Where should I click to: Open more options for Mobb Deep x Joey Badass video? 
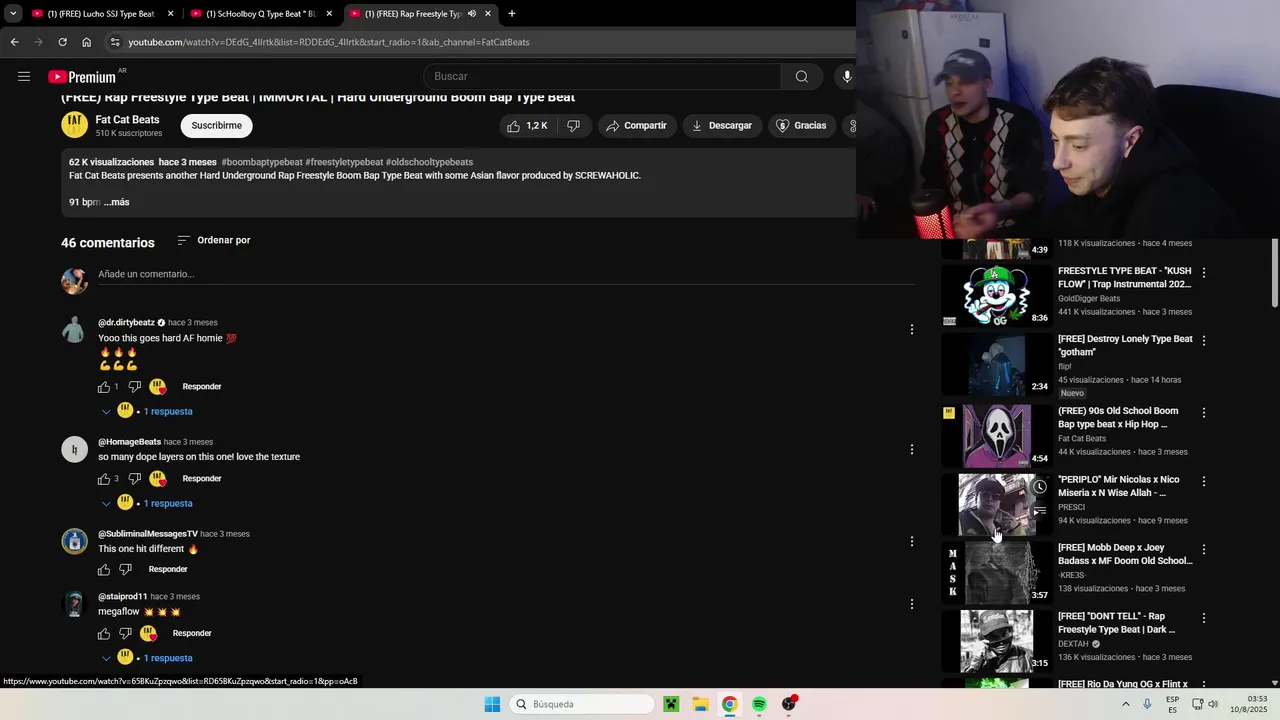1204,549
